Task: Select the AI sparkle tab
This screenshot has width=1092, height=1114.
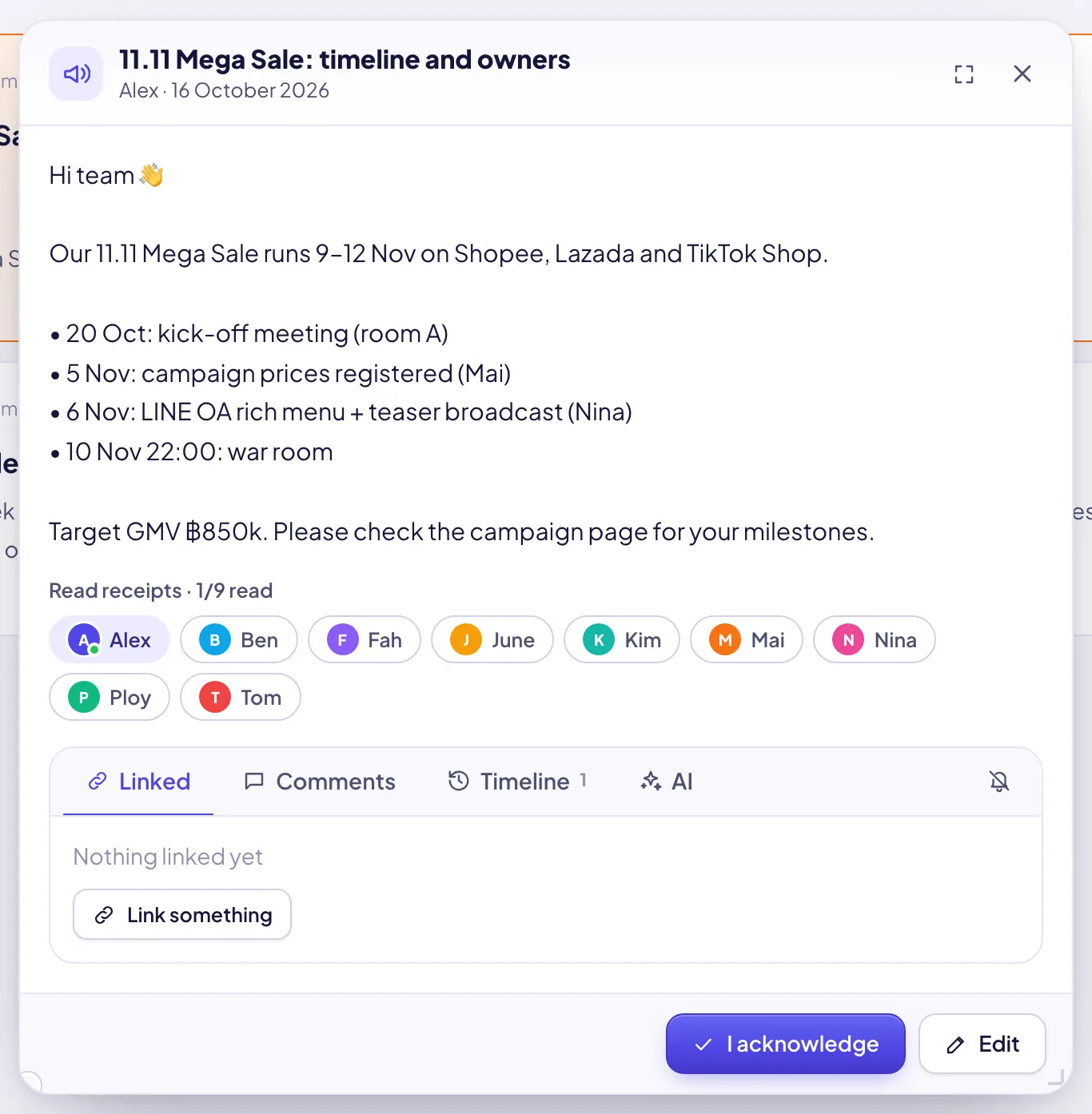Action: click(667, 782)
